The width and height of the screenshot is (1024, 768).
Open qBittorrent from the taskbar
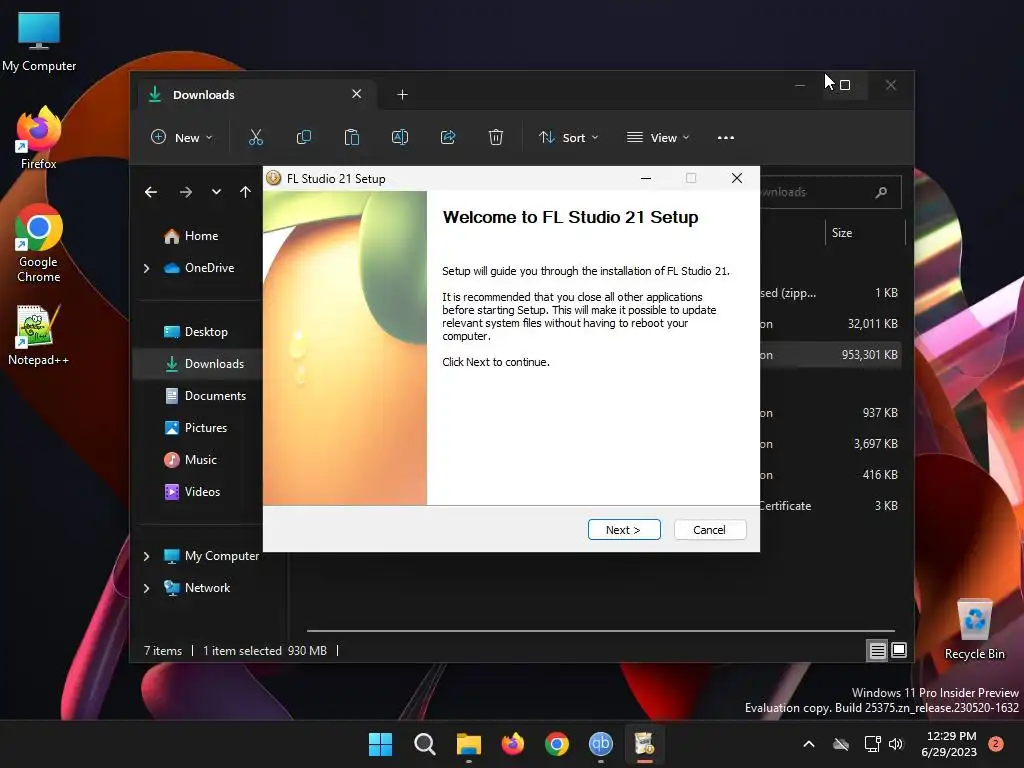click(x=601, y=744)
